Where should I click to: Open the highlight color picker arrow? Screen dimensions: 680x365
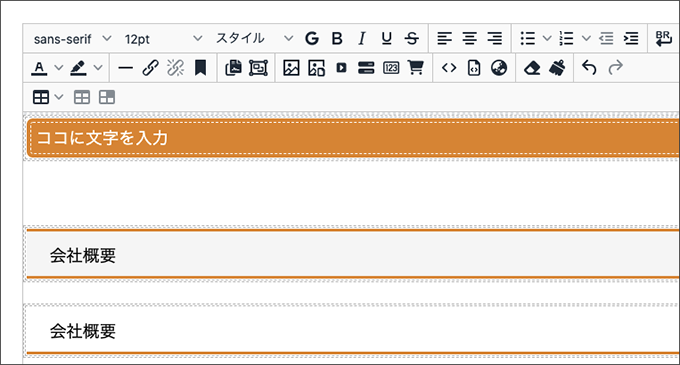(x=98, y=68)
